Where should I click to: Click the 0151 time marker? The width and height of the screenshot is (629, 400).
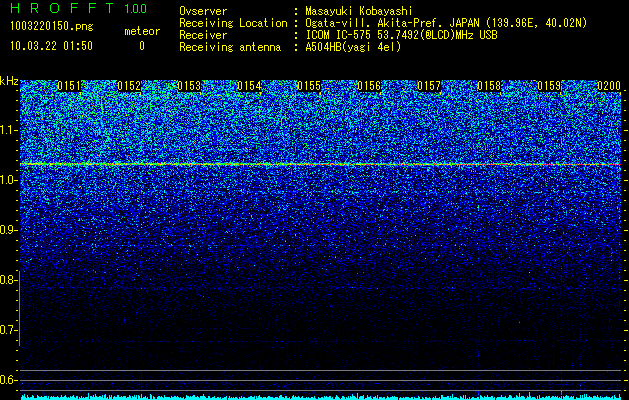pyautogui.click(x=69, y=86)
